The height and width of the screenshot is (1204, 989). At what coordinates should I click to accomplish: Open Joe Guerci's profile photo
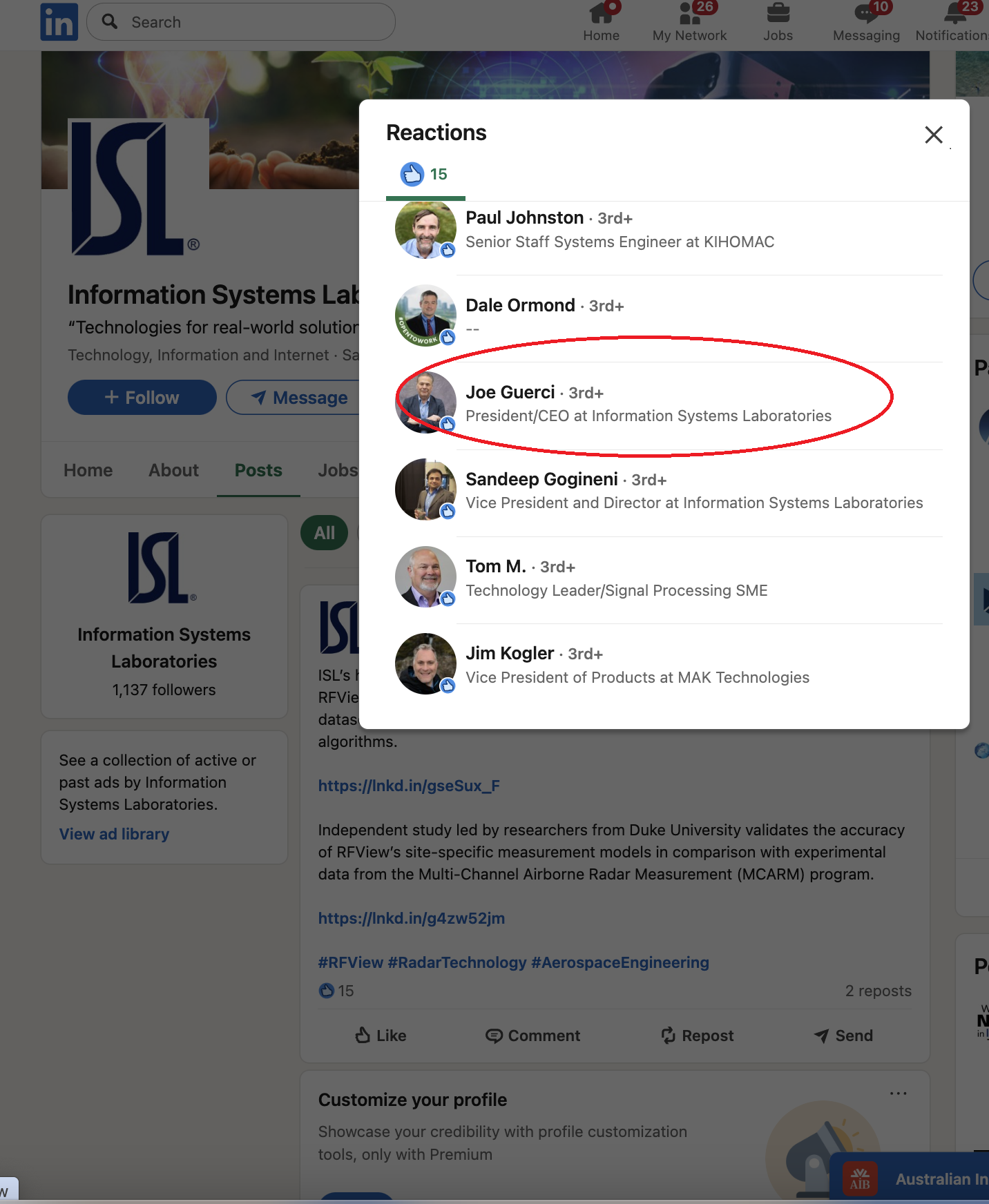[x=425, y=402]
